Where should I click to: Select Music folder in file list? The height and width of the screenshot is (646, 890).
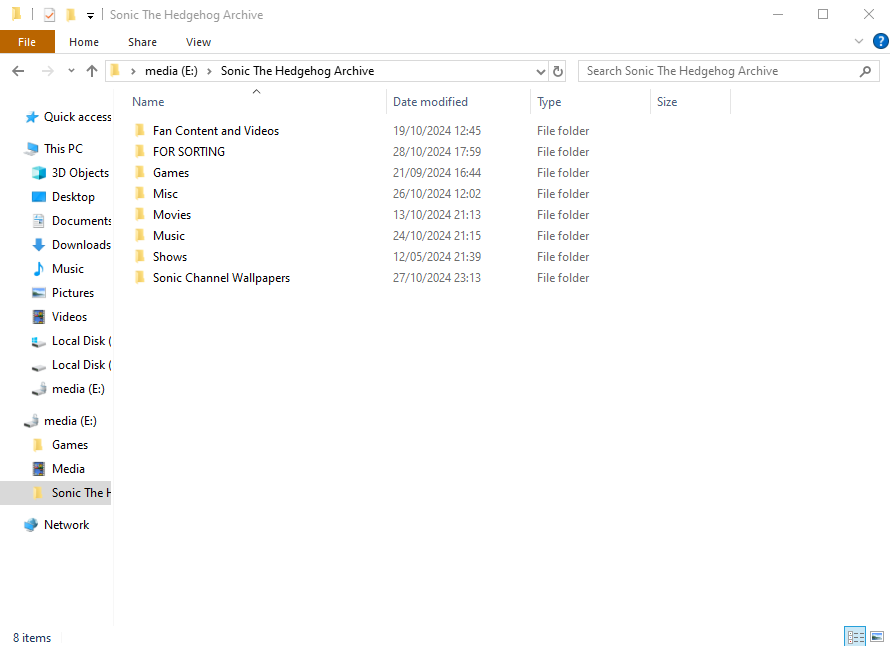(169, 236)
